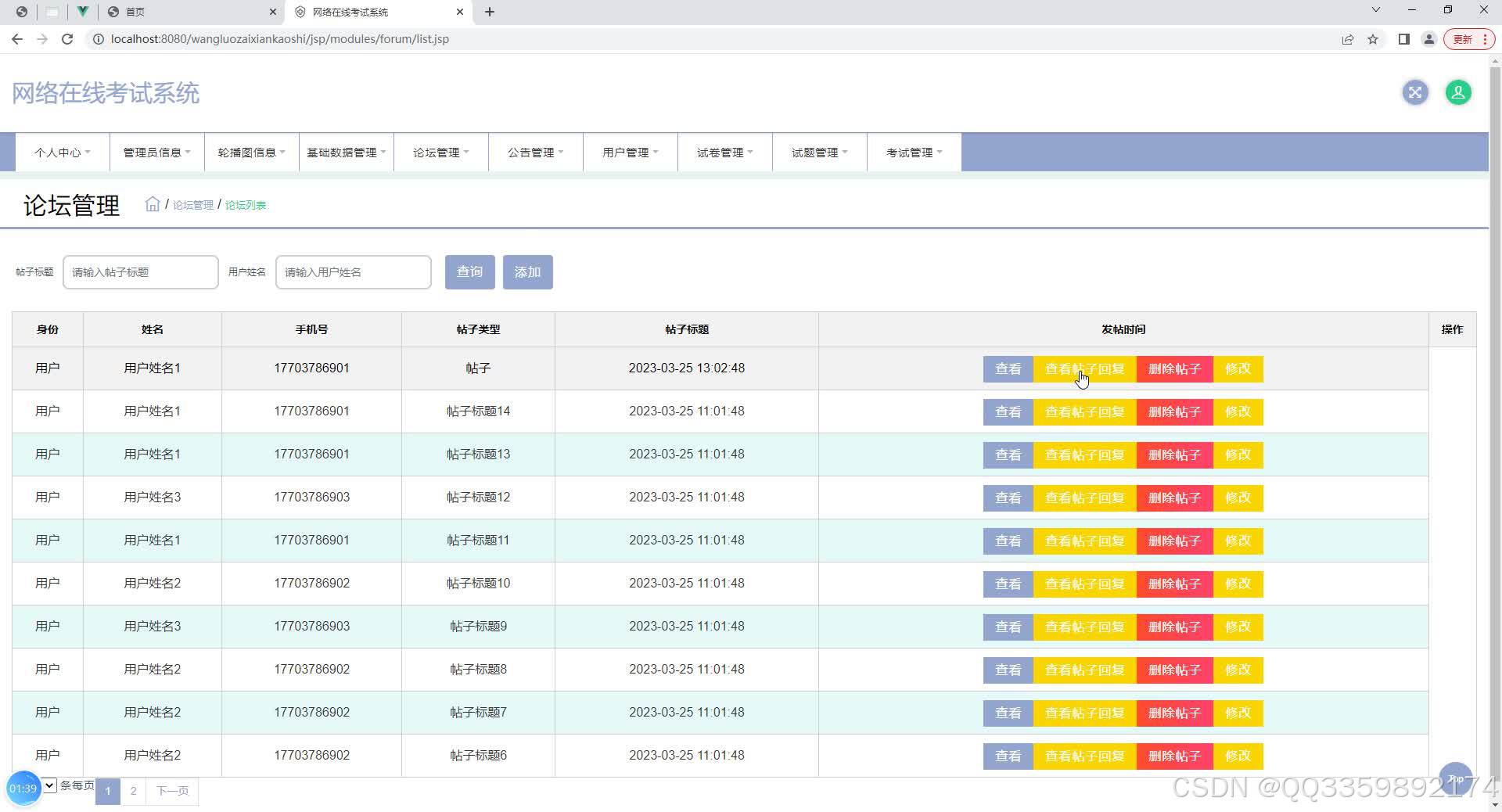Go back with browser back arrow
Viewport: 1502px width, 812px height.
(x=17, y=39)
